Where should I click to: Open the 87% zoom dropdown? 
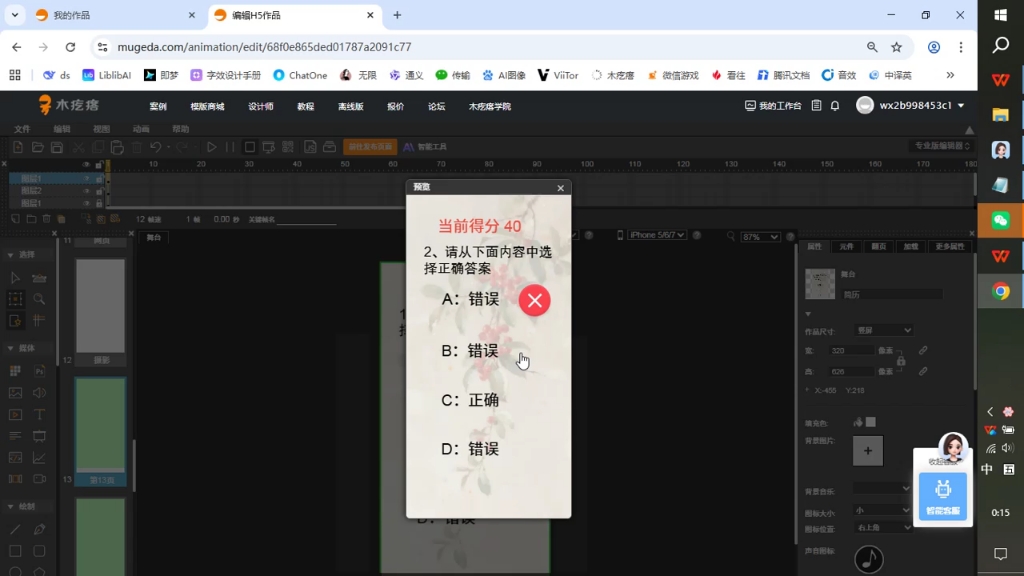click(x=760, y=236)
